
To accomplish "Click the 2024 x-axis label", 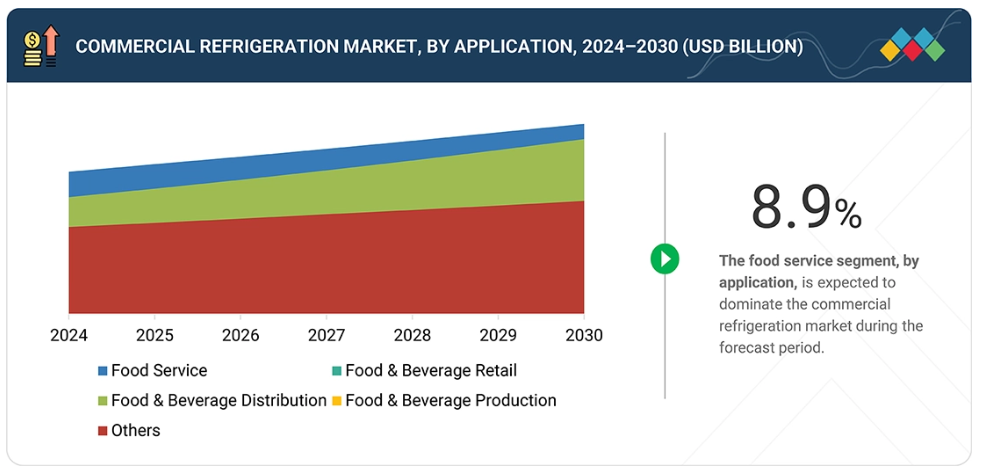I will point(69,335).
